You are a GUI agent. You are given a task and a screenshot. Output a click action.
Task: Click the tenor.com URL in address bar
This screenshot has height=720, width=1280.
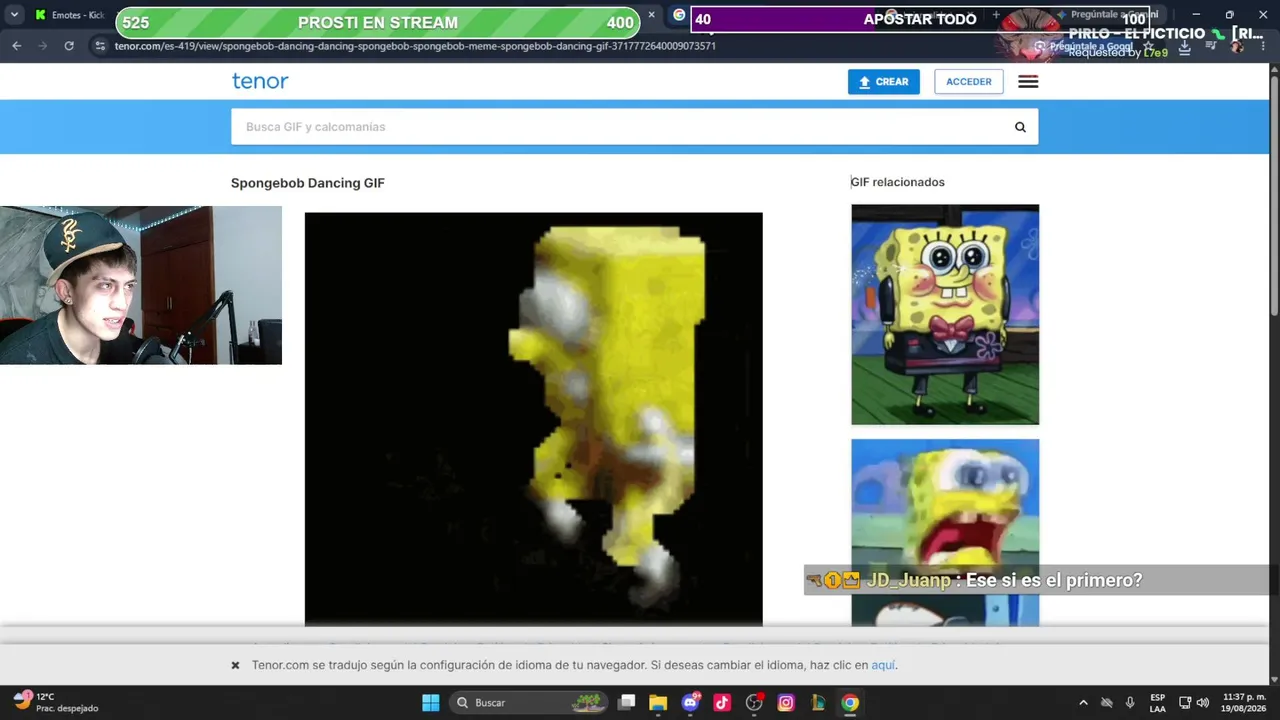tap(415, 46)
